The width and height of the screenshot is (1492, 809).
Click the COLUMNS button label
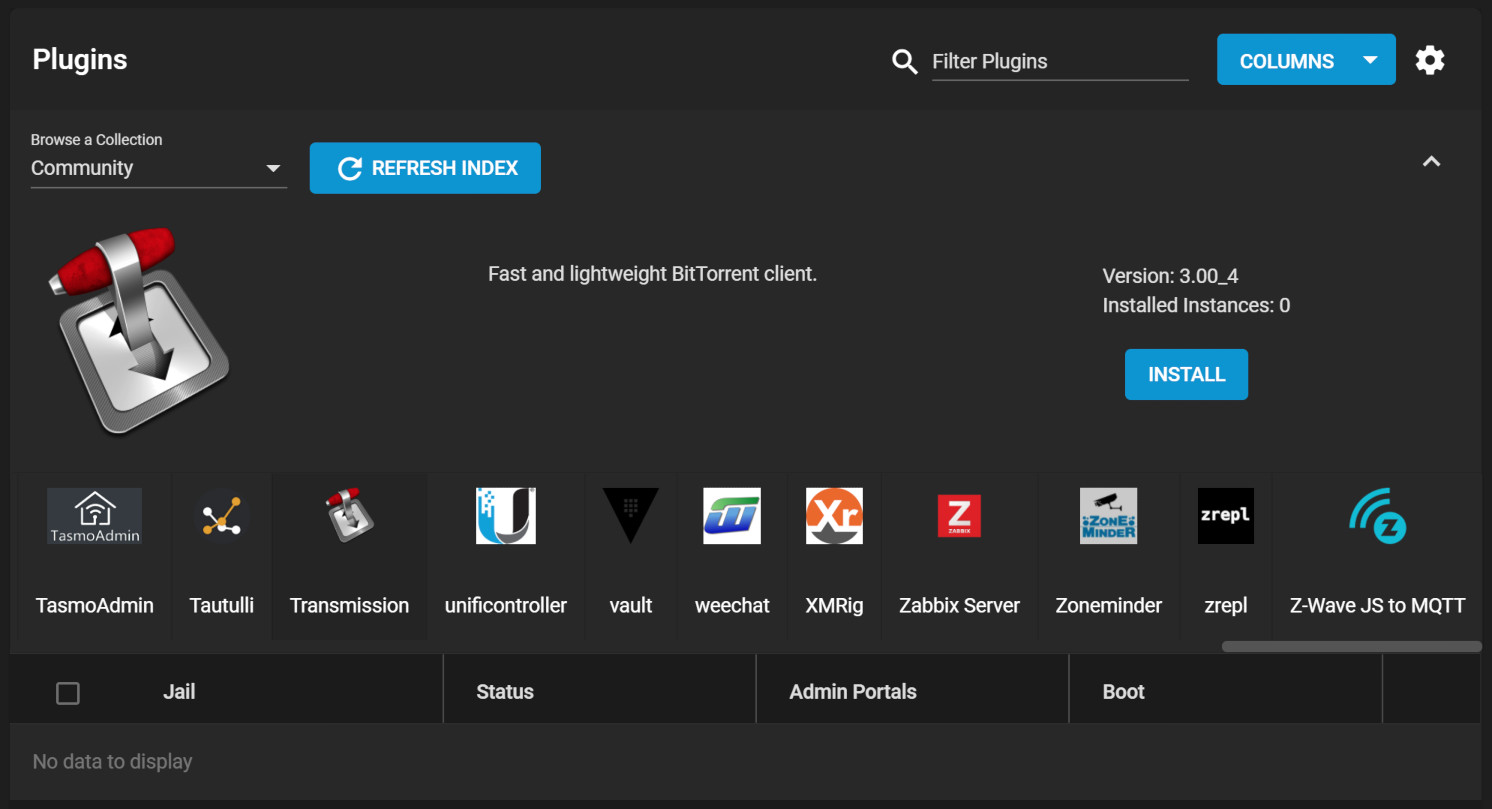tap(1287, 61)
